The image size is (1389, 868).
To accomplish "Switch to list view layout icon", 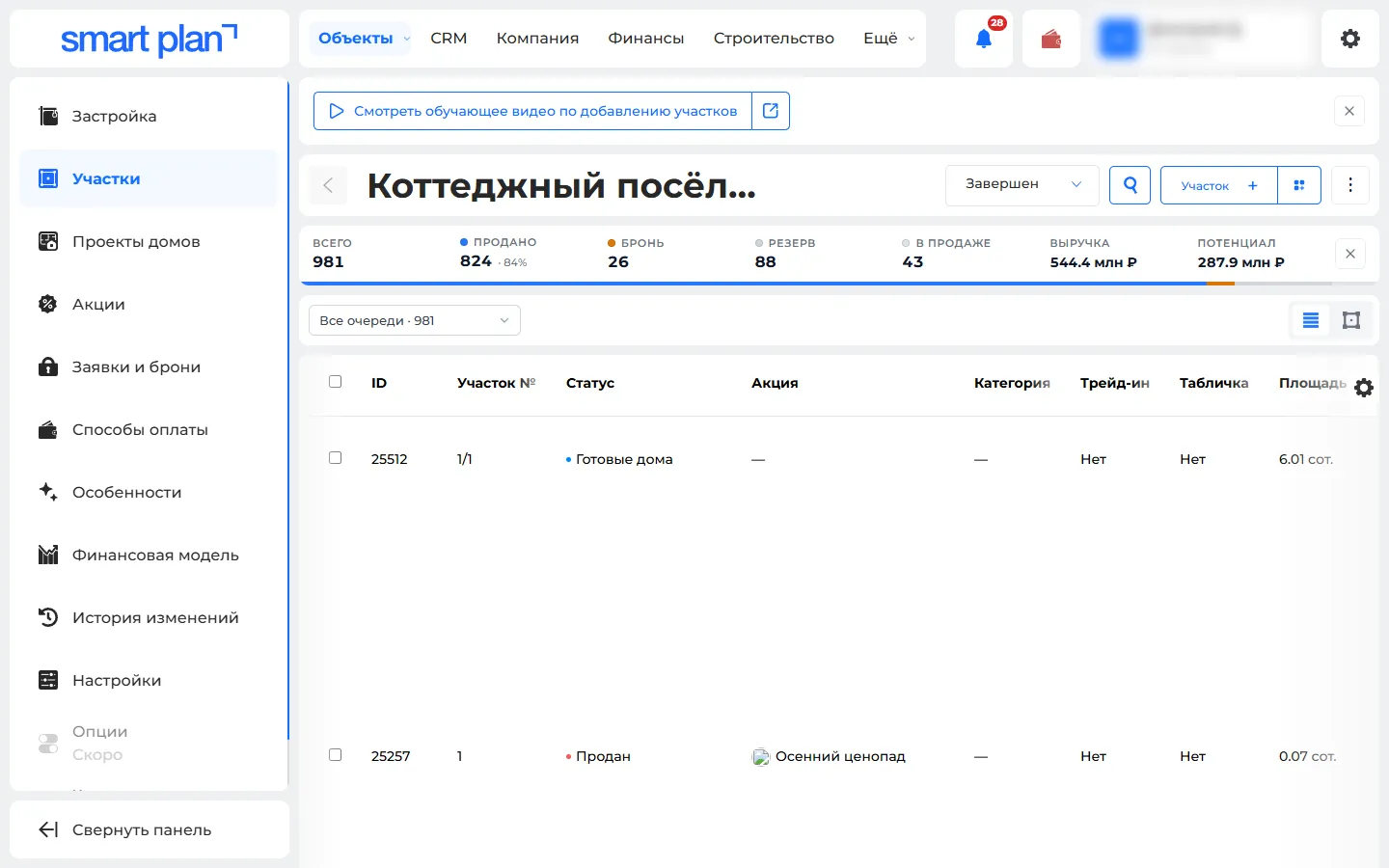I will (1311, 320).
